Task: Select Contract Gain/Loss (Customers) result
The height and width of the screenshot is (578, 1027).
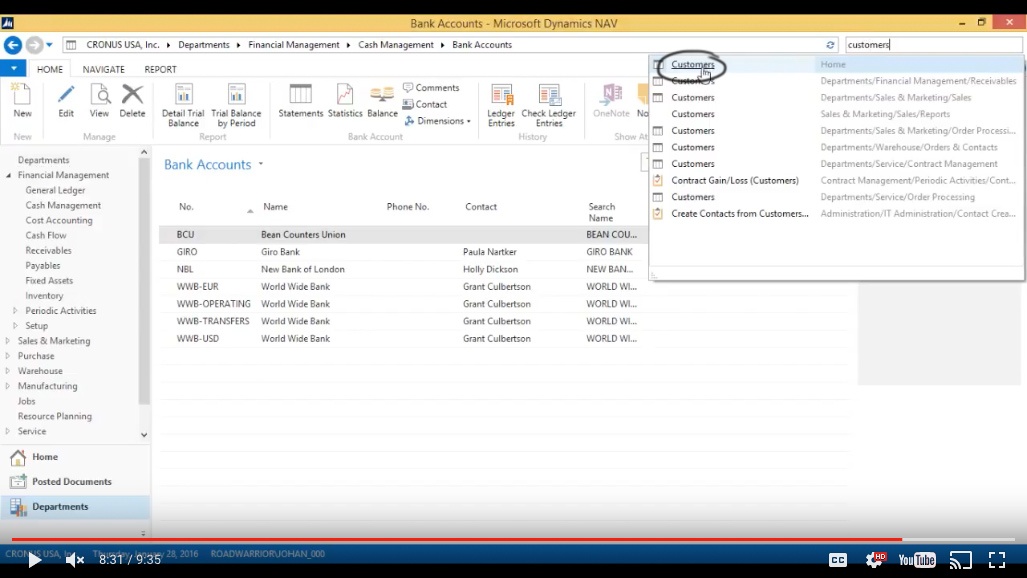Action: [x=836, y=180]
